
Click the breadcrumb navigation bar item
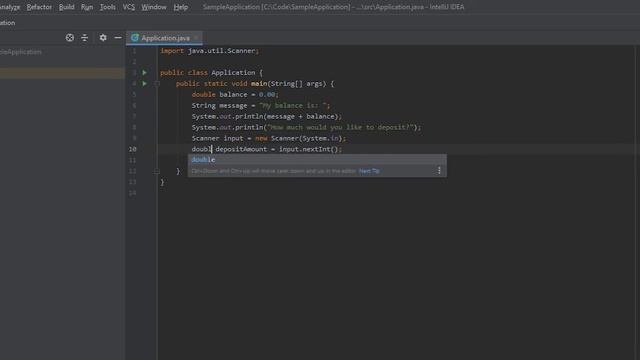tap(7, 23)
